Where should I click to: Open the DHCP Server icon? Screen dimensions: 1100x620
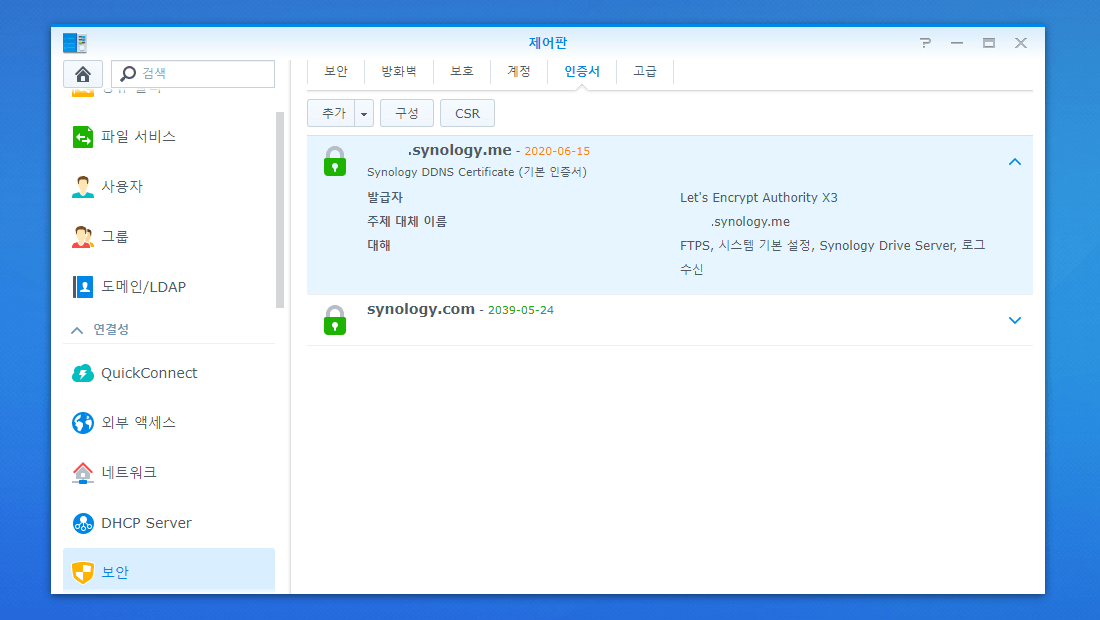(x=83, y=523)
